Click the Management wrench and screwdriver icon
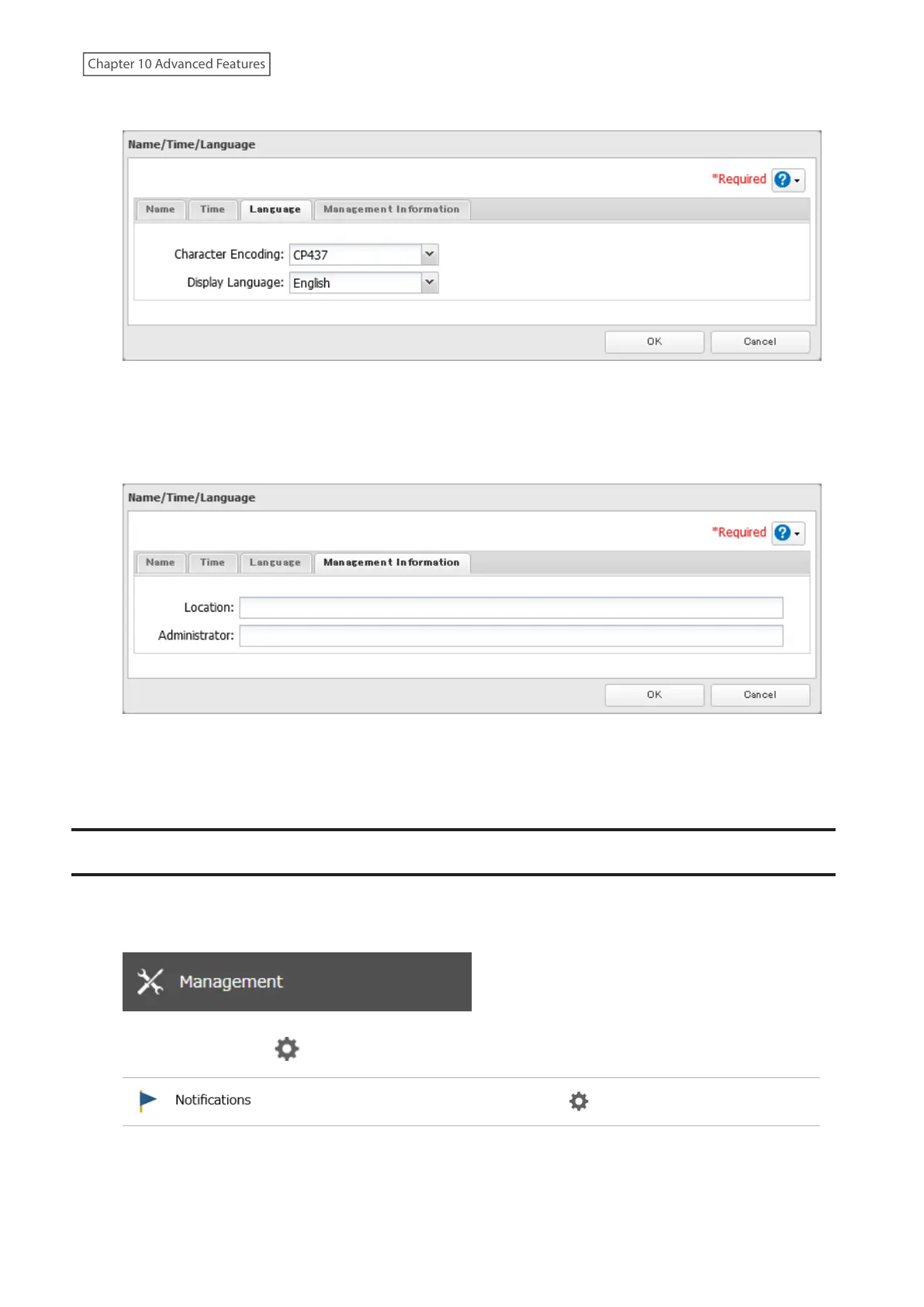This screenshot has height=1307, width=924. click(151, 982)
